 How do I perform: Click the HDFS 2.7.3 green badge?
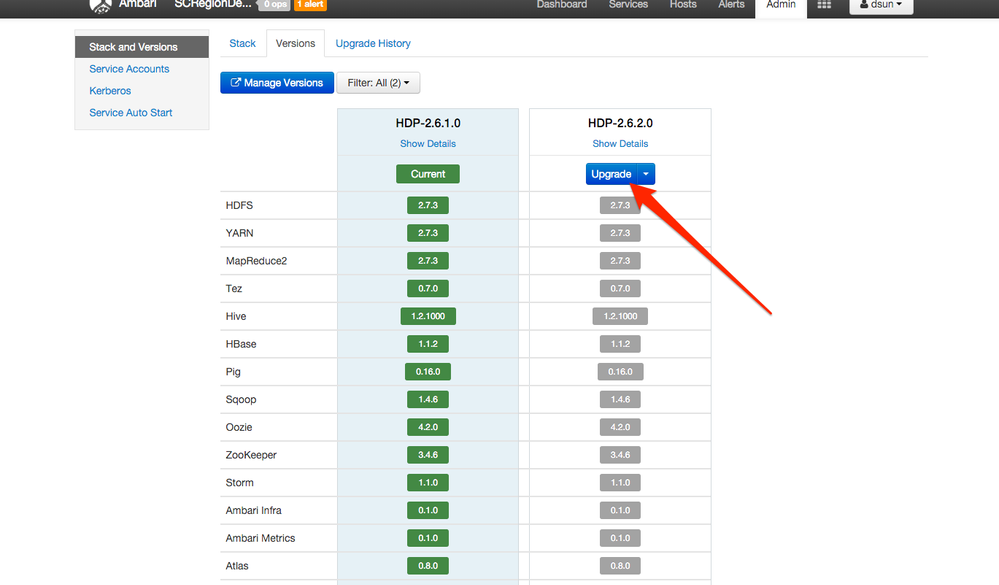pos(428,205)
